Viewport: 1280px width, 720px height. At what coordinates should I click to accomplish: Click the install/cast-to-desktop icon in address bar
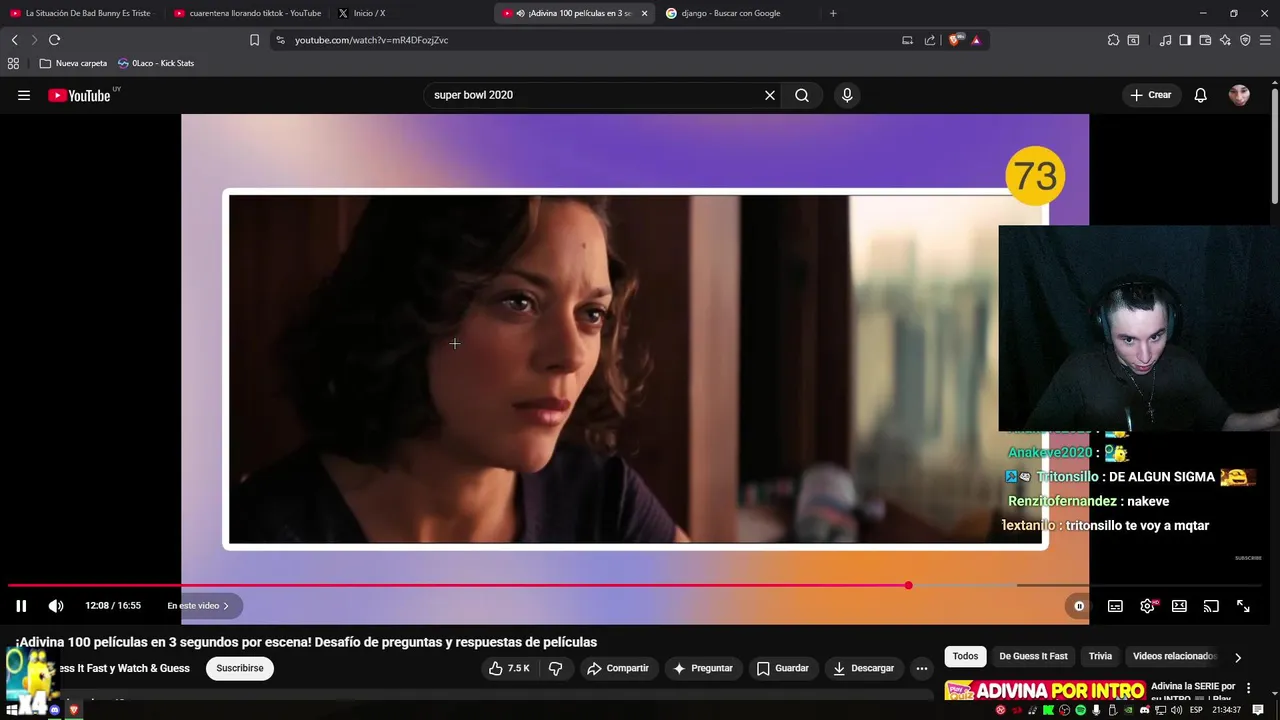907,40
